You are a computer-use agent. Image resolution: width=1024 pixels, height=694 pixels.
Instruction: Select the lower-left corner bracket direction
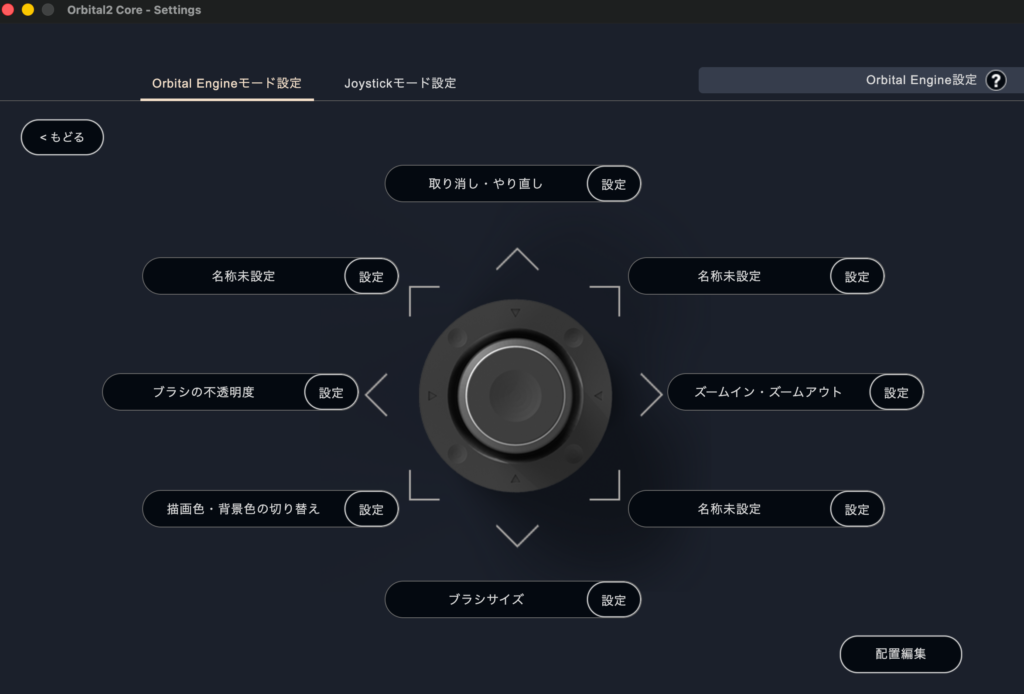coord(424,485)
